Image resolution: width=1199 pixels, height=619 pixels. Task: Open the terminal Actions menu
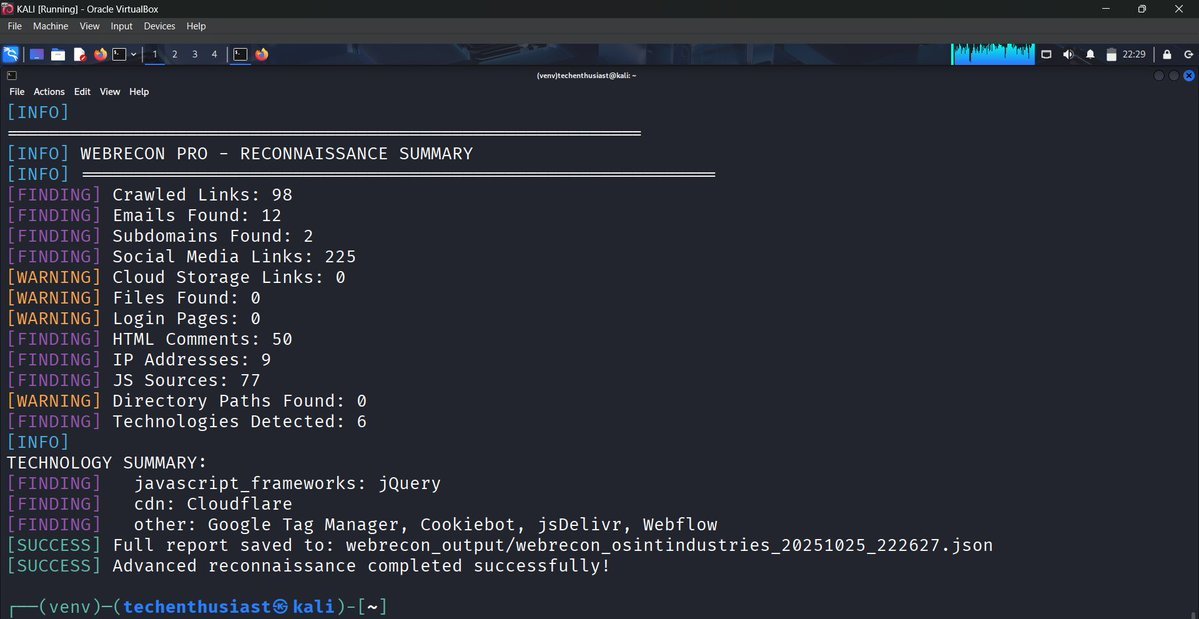(x=49, y=91)
